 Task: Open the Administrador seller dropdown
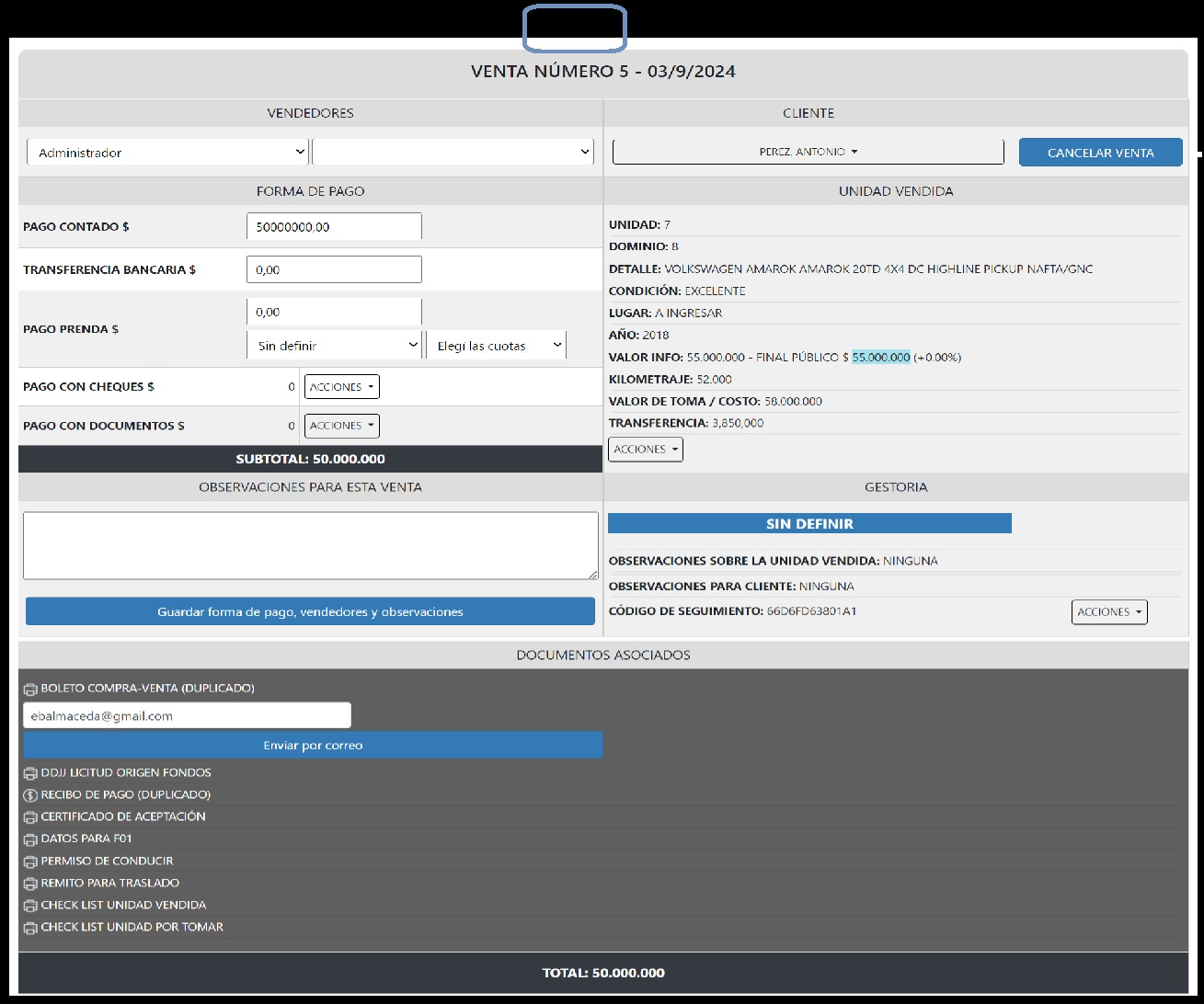(167, 152)
